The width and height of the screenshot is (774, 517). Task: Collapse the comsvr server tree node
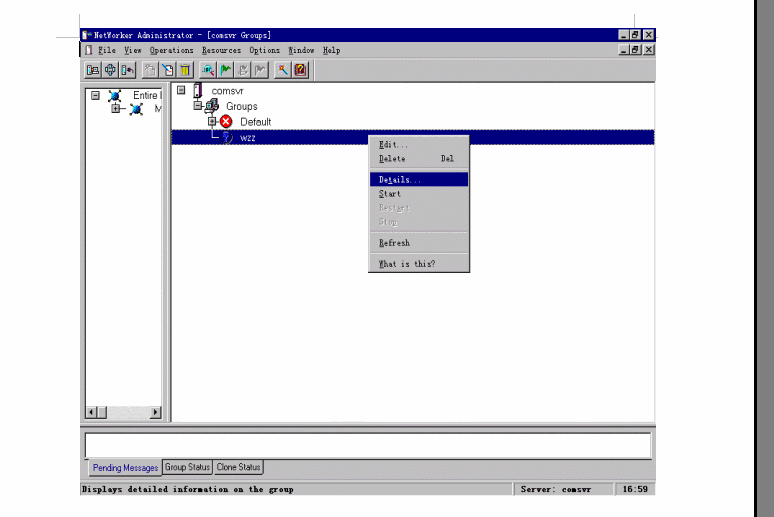point(181,91)
